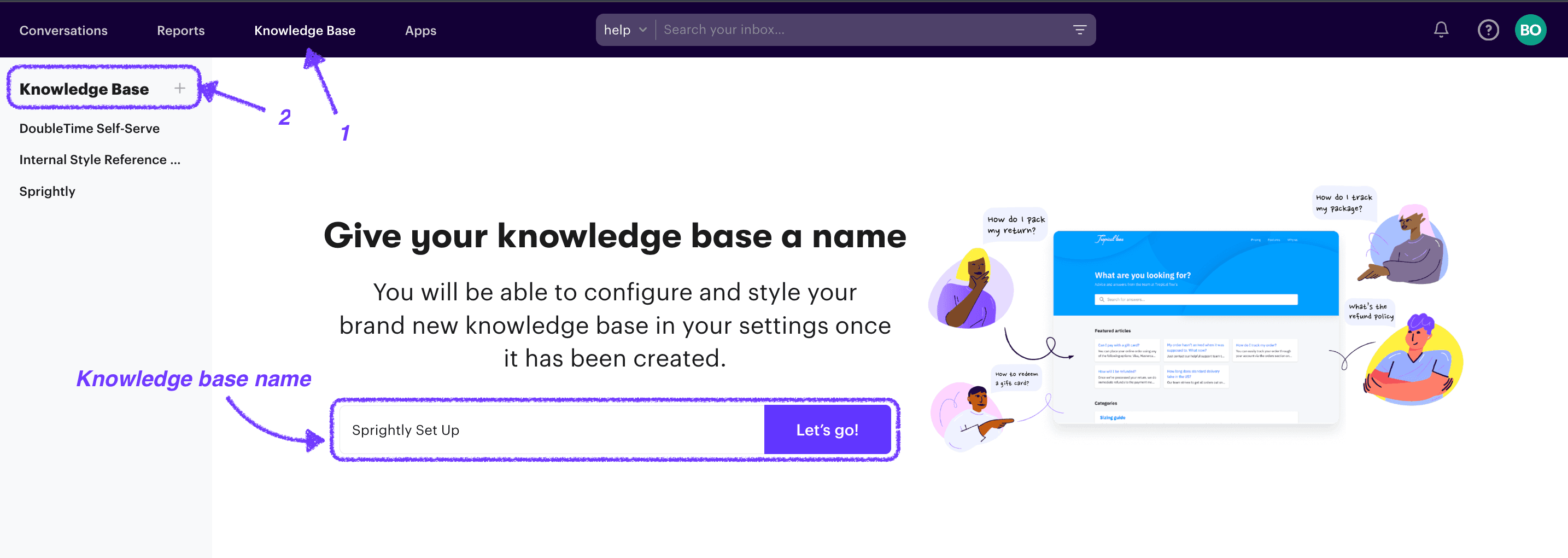Open the BO account avatar menu
This screenshot has height=558, width=1568.
(1530, 29)
